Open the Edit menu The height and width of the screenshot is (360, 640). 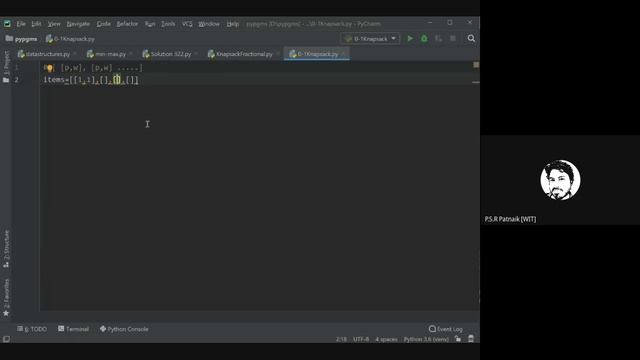tap(36, 24)
